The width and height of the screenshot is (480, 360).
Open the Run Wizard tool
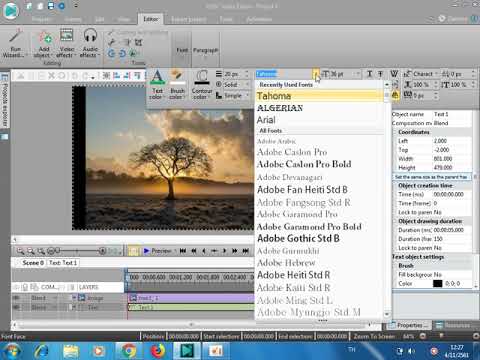[14, 43]
